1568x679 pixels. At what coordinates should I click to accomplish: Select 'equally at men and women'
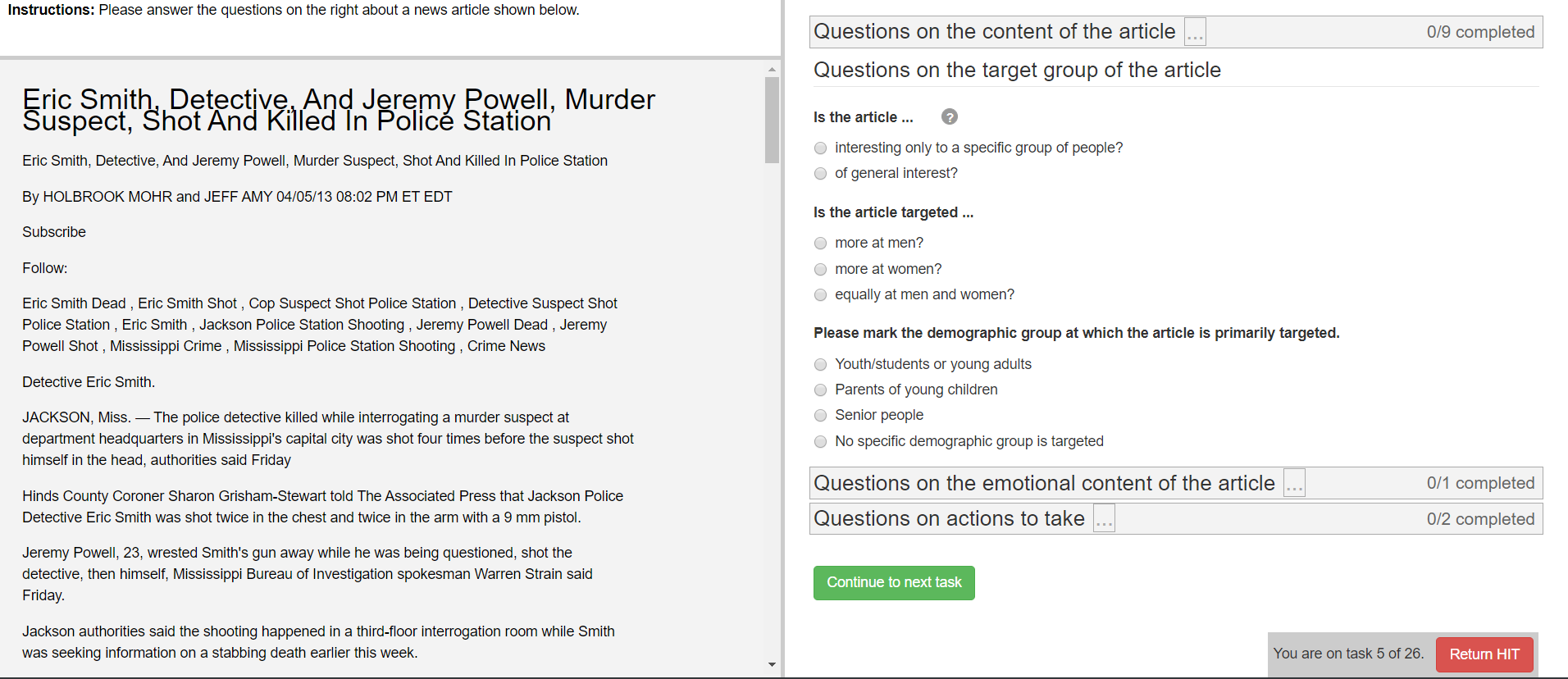pyautogui.click(x=820, y=295)
